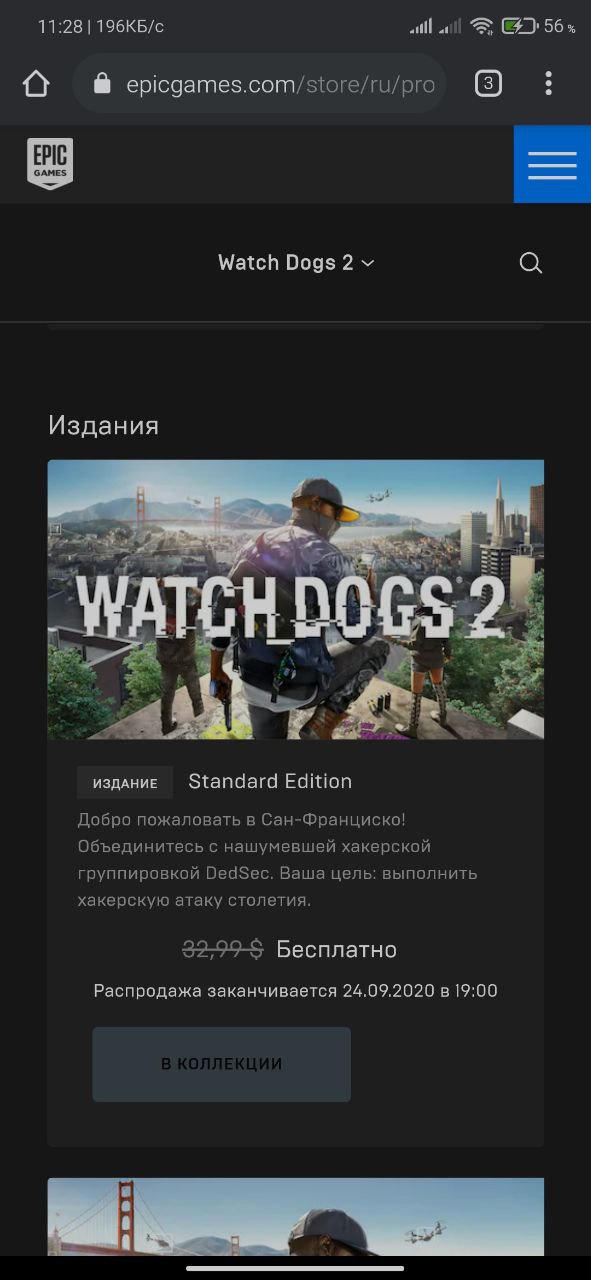
Task: Open the browser tab switcher showing 3
Action: (x=488, y=84)
